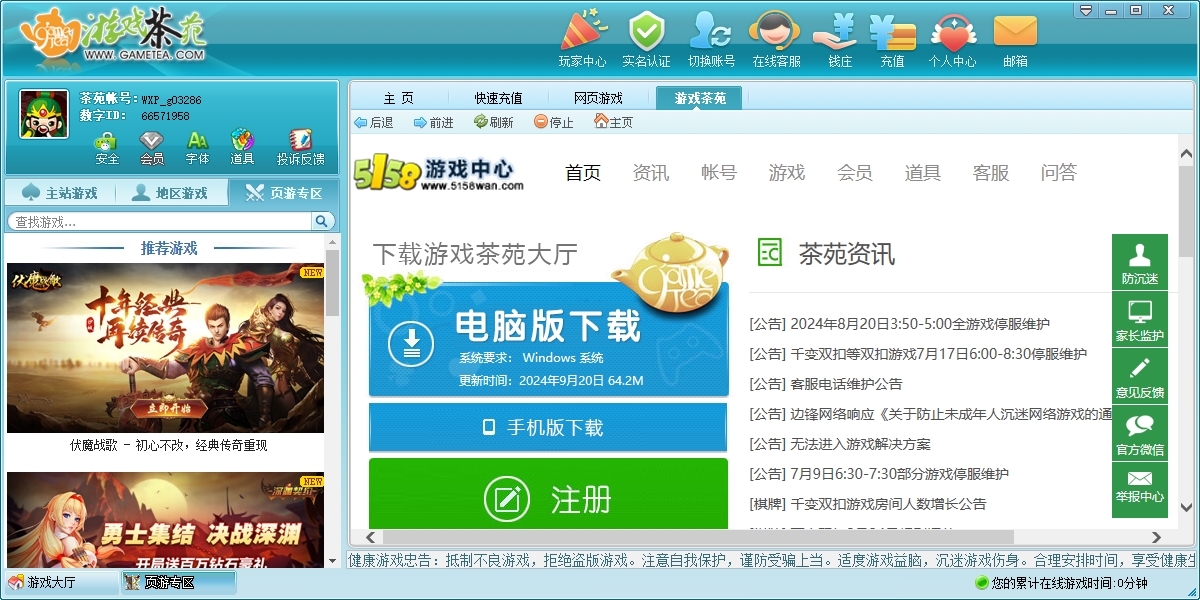Click the user avatar picture
This screenshot has height=600, width=1200.
pos(44,113)
